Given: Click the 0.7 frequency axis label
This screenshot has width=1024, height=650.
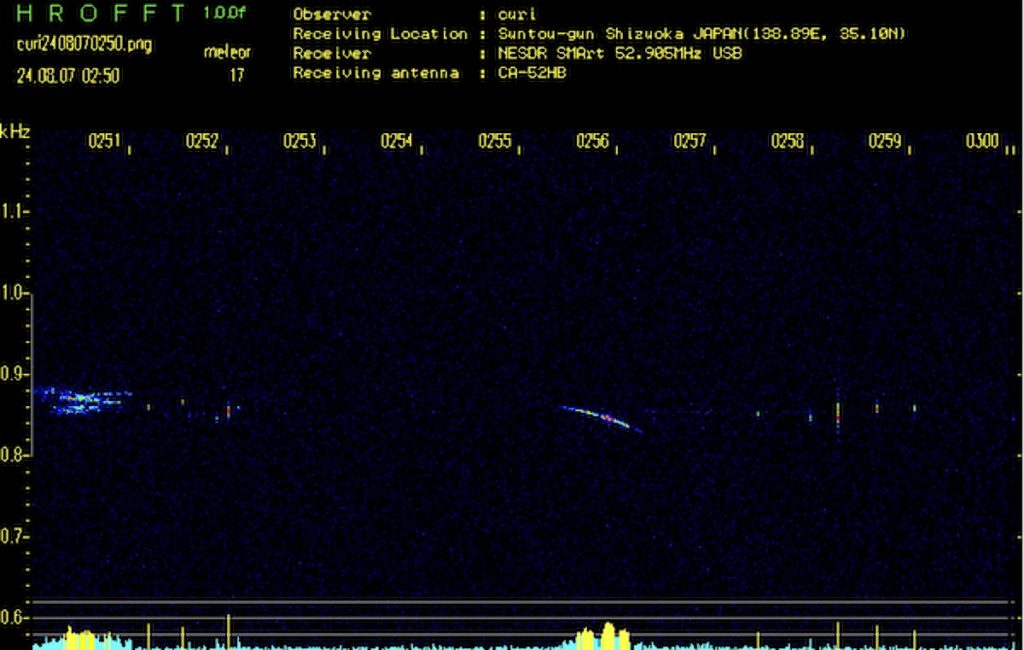Looking at the screenshot, I should click(x=13, y=537).
